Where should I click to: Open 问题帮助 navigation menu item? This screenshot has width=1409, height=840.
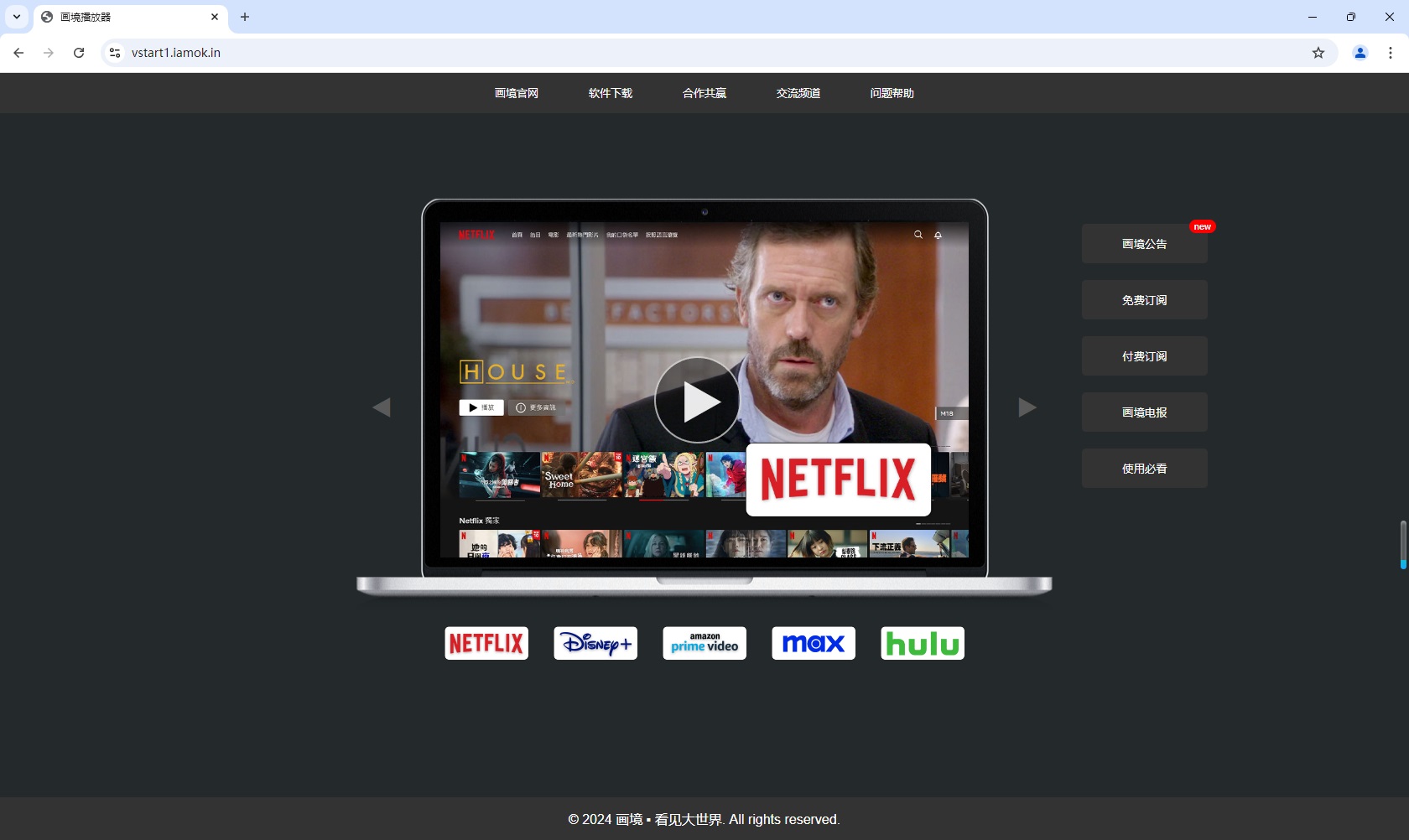[x=892, y=93]
